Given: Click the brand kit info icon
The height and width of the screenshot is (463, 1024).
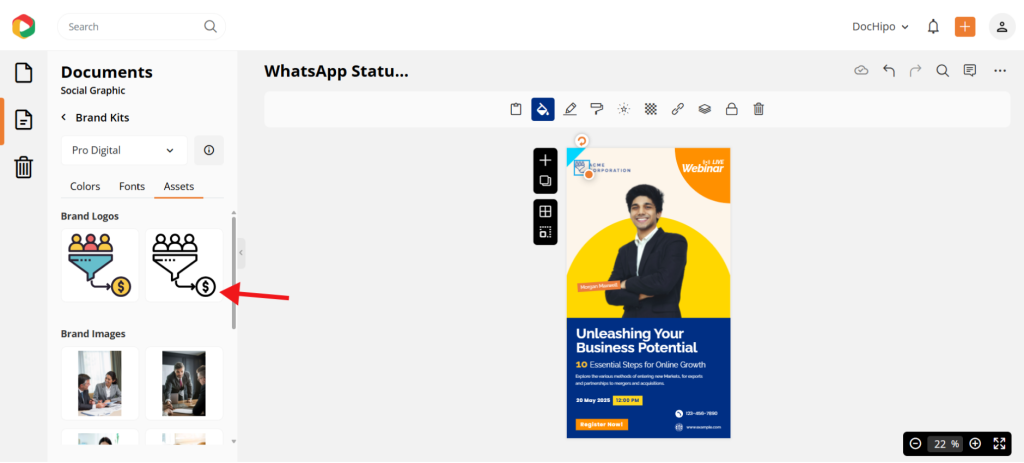Looking at the screenshot, I should [209, 150].
